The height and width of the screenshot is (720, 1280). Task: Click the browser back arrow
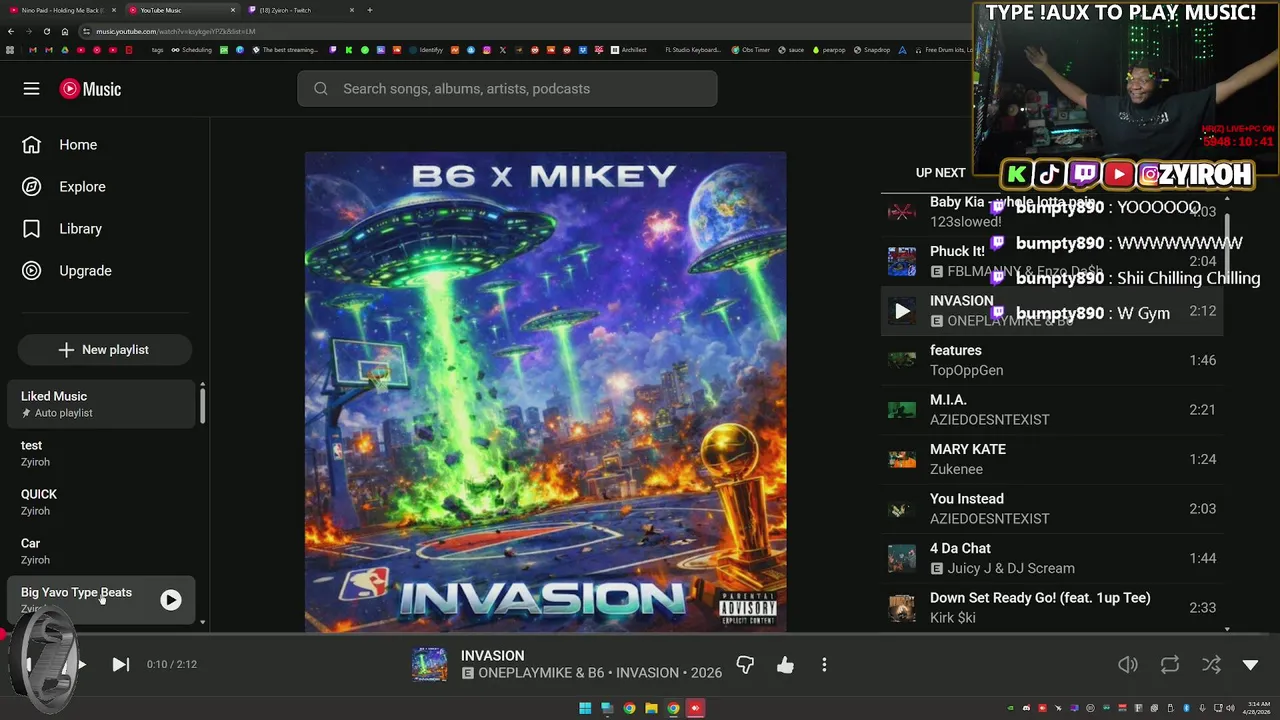click(11, 31)
